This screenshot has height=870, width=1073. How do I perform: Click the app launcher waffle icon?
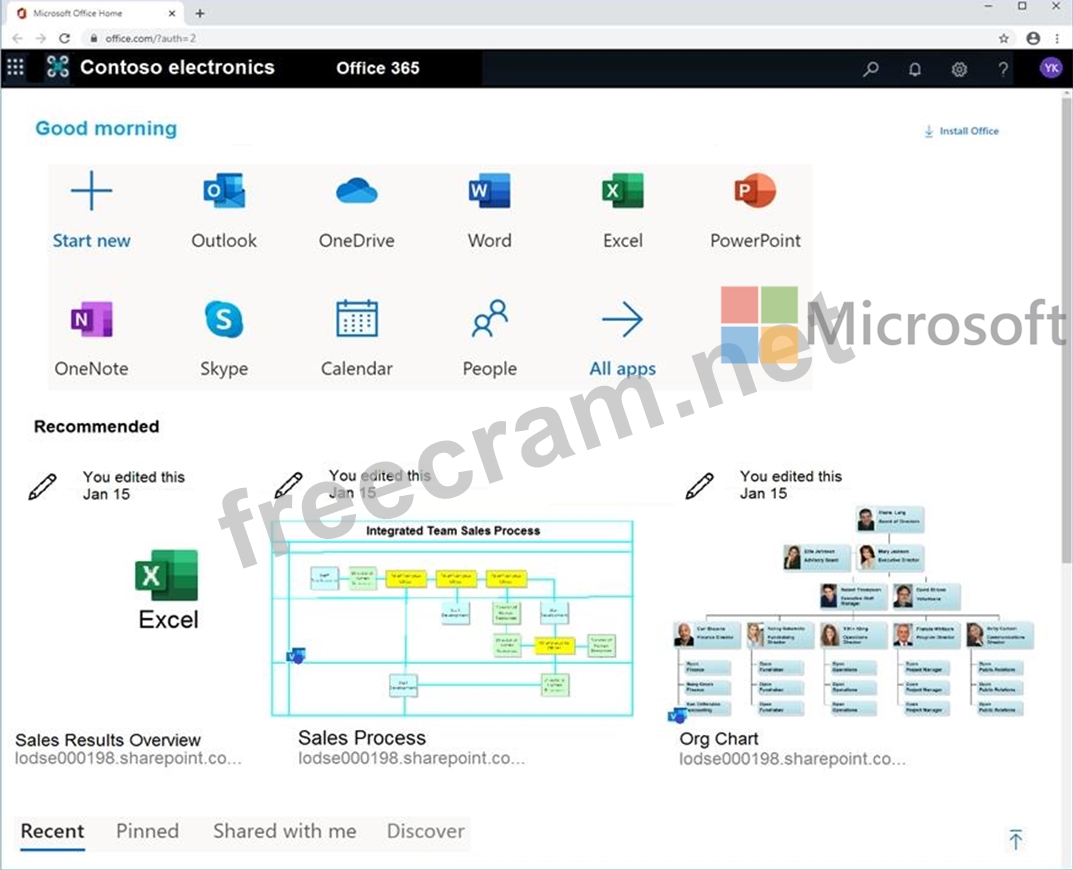tap(16, 67)
